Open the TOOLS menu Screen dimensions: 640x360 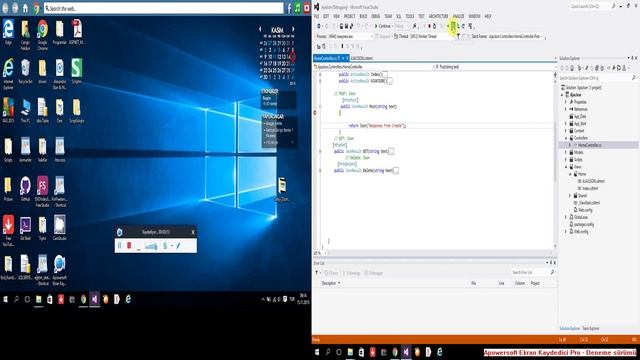pyautogui.click(x=409, y=16)
